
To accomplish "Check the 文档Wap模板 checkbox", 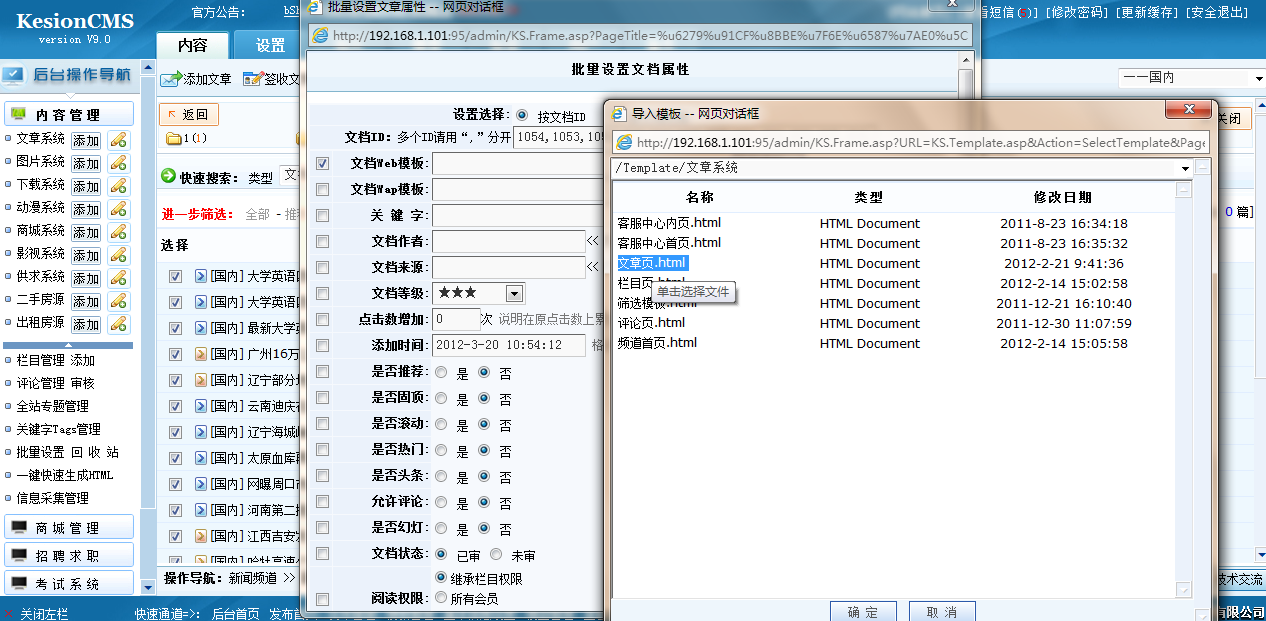I will pos(322,189).
